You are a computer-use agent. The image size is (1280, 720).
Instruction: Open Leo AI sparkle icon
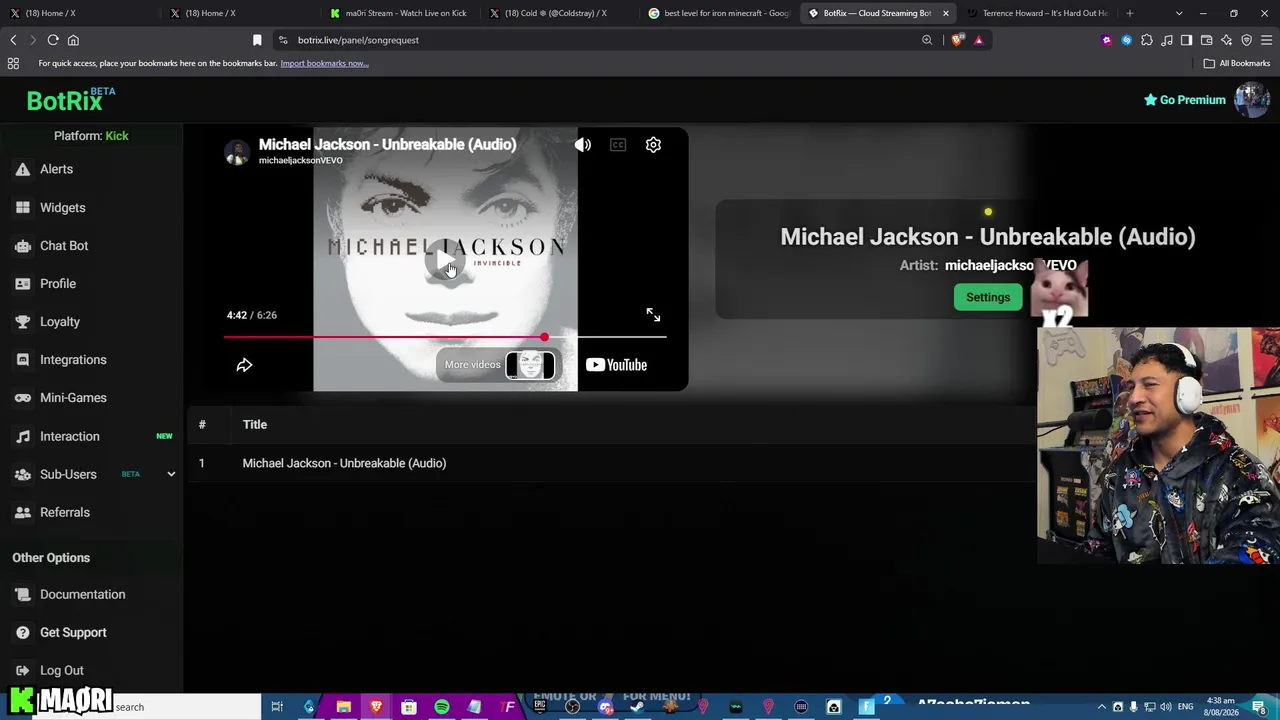pos(1227,40)
